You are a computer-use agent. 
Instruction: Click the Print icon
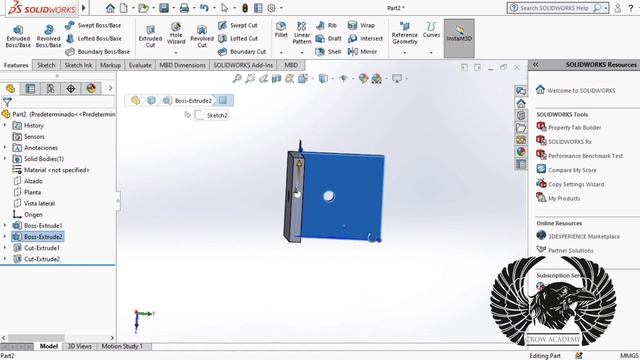click(184, 8)
